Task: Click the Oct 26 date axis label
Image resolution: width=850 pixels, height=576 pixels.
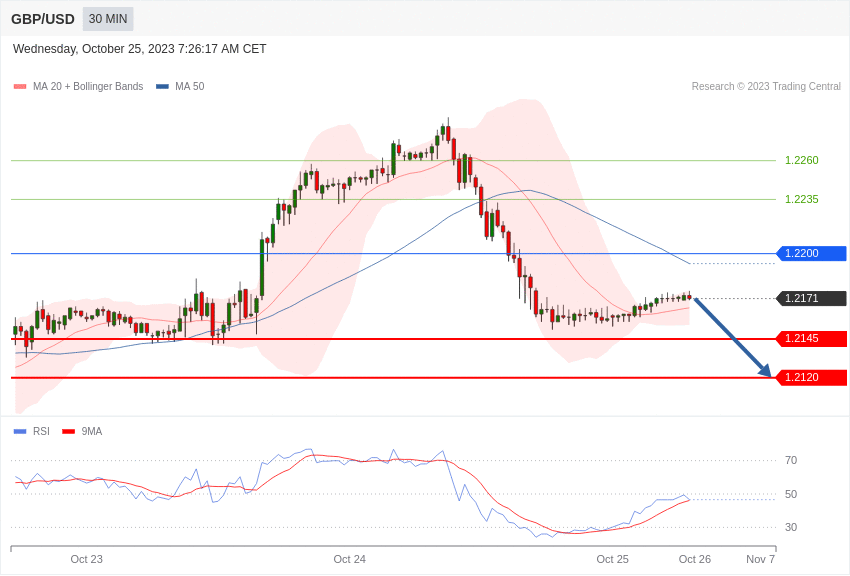Action: [695, 559]
